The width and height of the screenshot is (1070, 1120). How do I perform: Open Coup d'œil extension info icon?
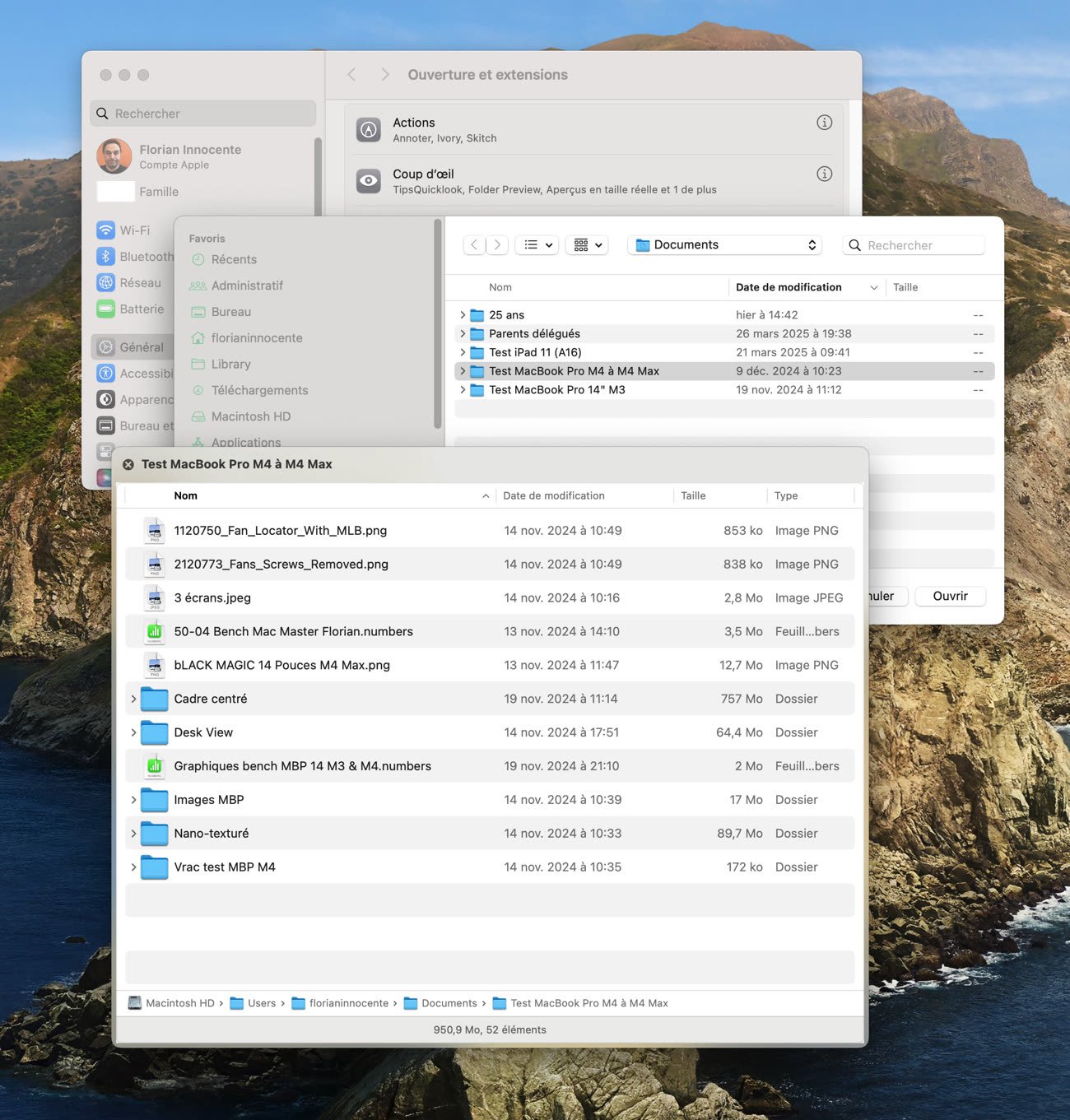click(x=824, y=174)
